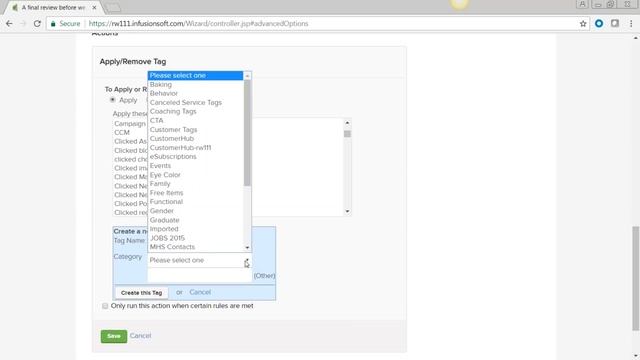The width and height of the screenshot is (640, 360).
Task: Click the square extension icon in toolbar
Action: [x=615, y=24]
